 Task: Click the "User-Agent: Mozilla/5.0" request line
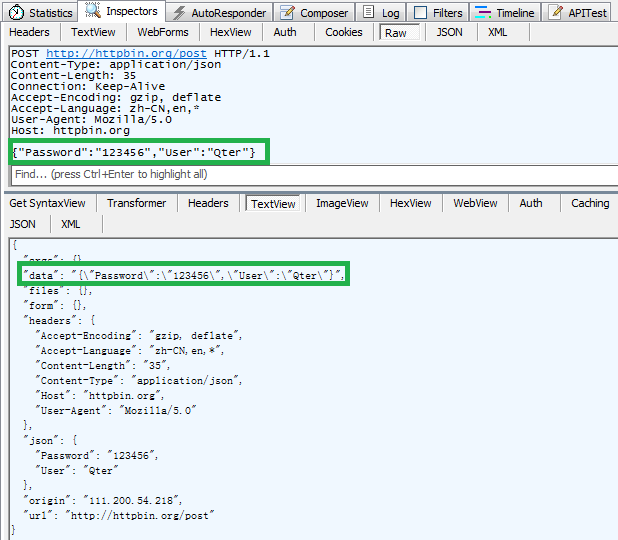[x=91, y=119]
